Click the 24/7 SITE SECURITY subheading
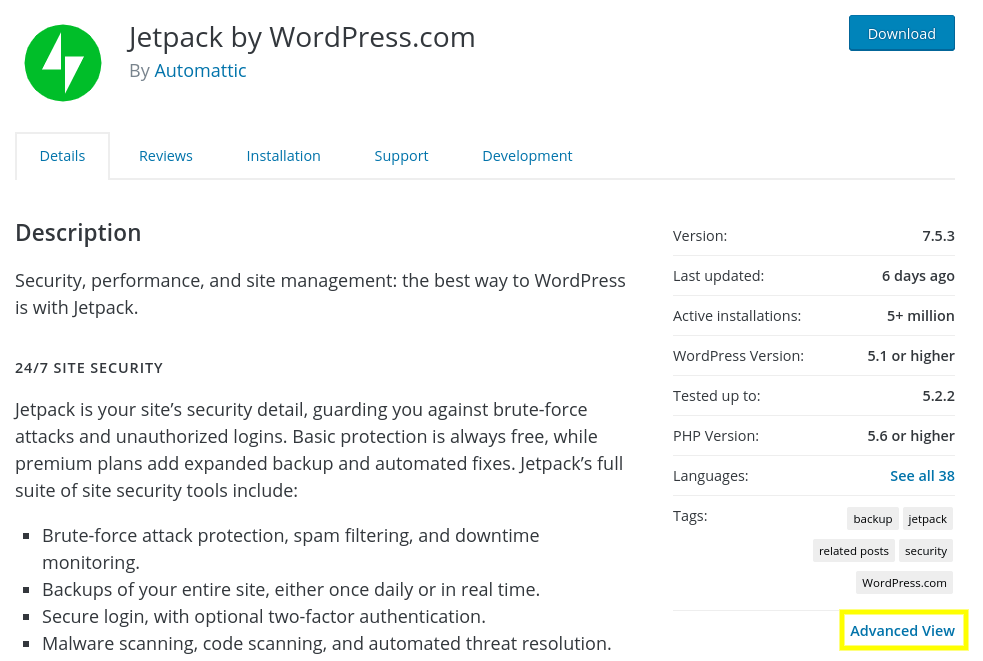983x661 pixels. pyautogui.click(x=89, y=368)
